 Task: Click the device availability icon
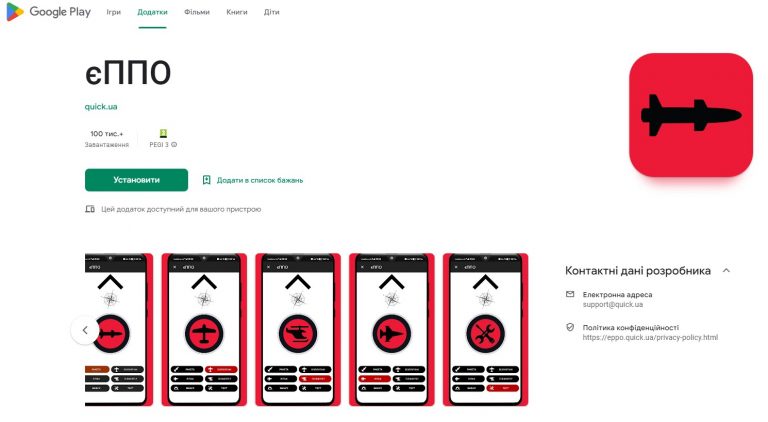[x=90, y=209]
